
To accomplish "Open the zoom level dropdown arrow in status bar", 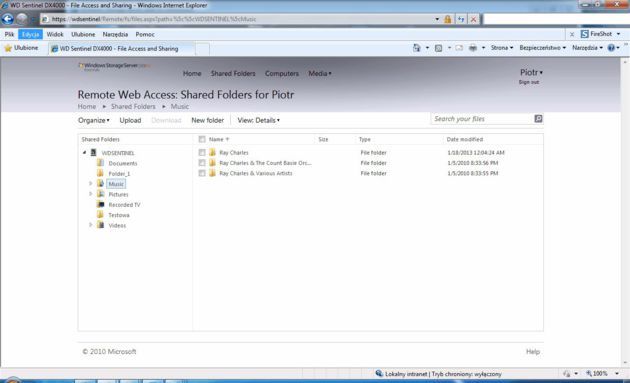I will click(617, 374).
